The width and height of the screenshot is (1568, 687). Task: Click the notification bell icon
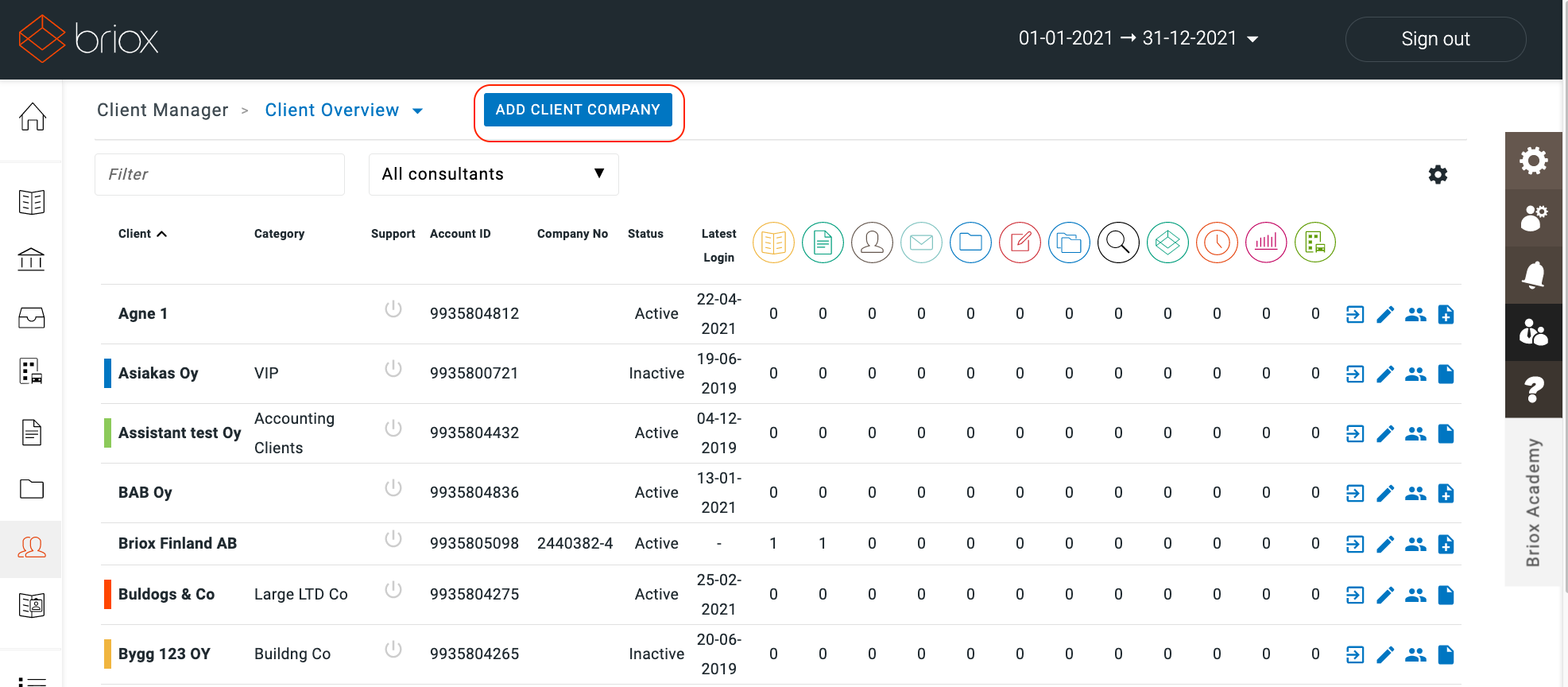pos(1533,275)
